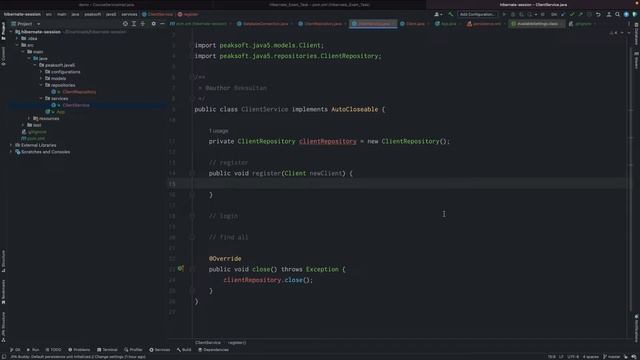
Task: Collapse the repositories package
Action: tap(41, 85)
